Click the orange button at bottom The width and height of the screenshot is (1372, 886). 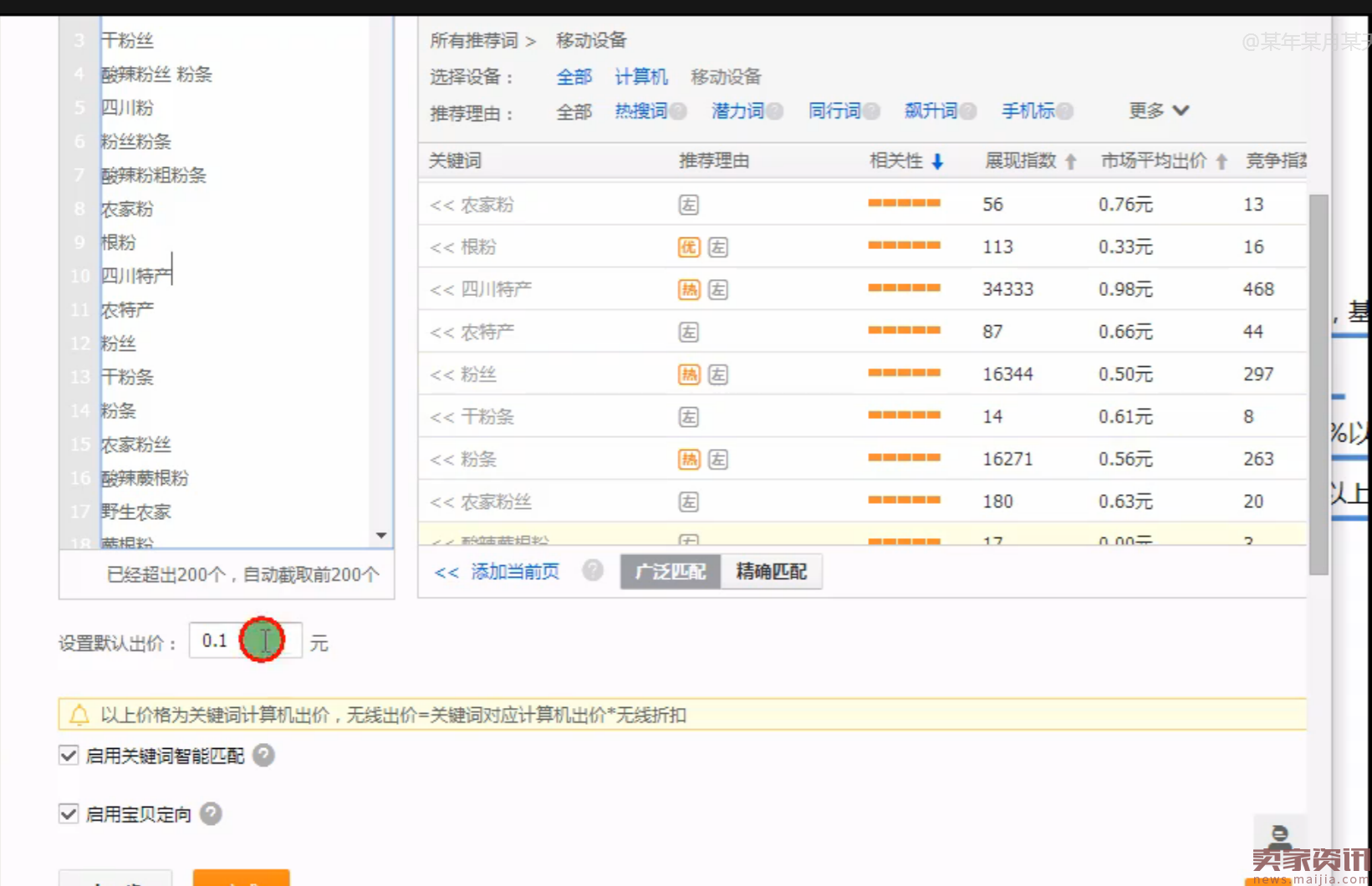coord(241,878)
